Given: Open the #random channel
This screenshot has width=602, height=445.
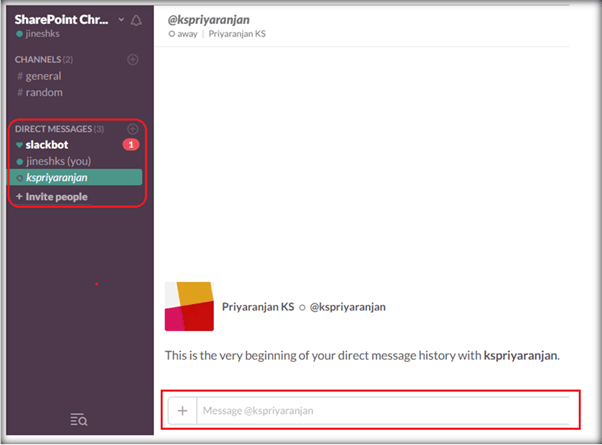Looking at the screenshot, I should (x=40, y=93).
